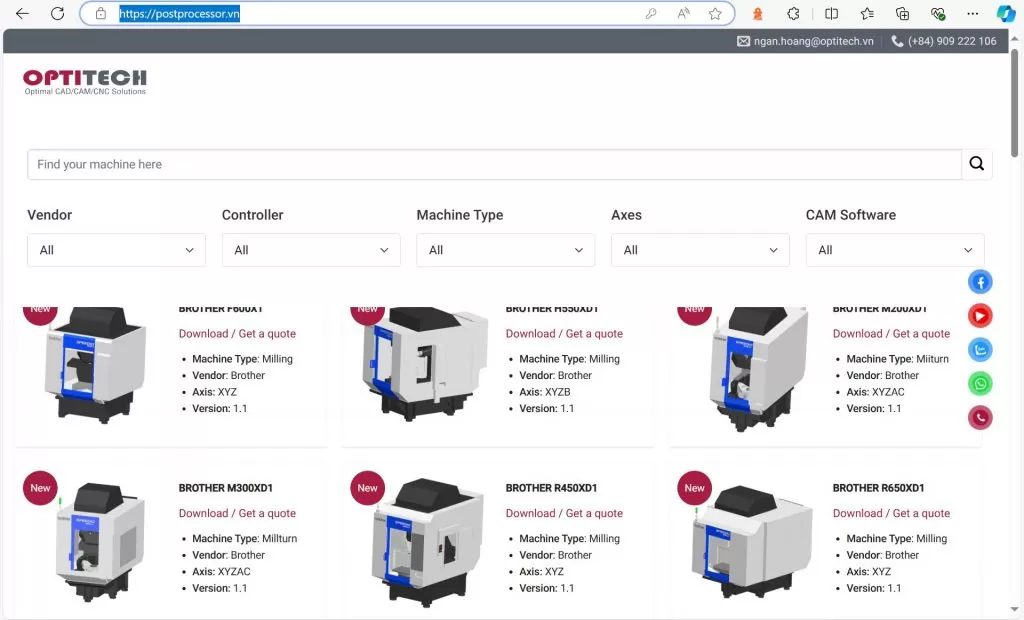Open the password key icon in address bar
The width and height of the screenshot is (1024, 620).
point(651,14)
